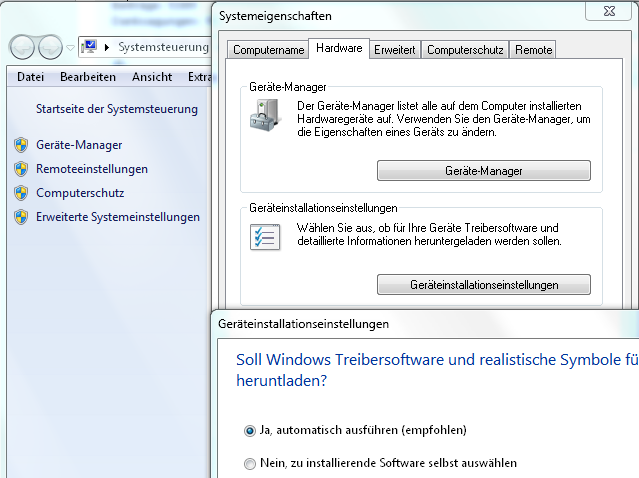
Task: Open the Ansicht menu
Action: tap(152, 77)
